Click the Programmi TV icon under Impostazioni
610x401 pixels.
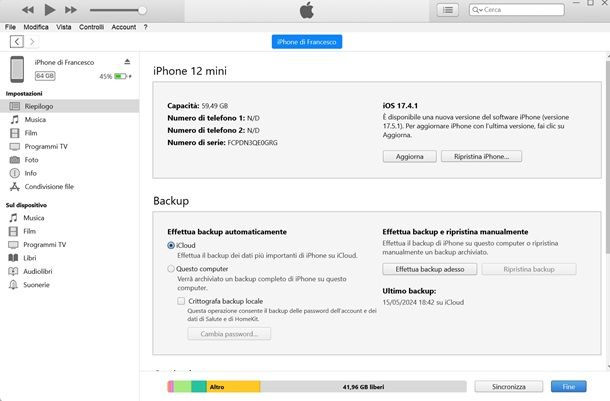tap(15, 146)
